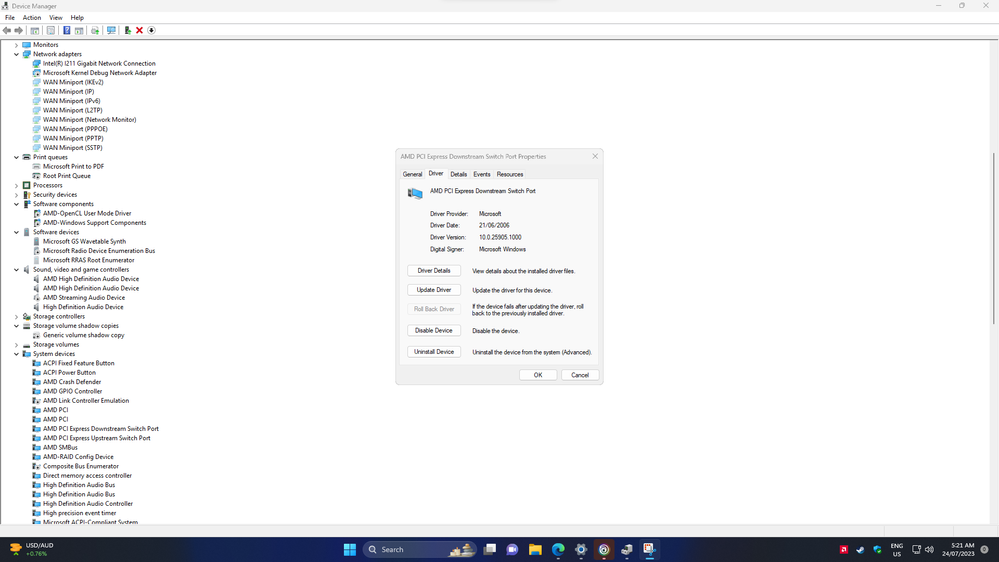Screen dimensions: 999x562
Task: Expand the Processors category
Action: point(17,185)
